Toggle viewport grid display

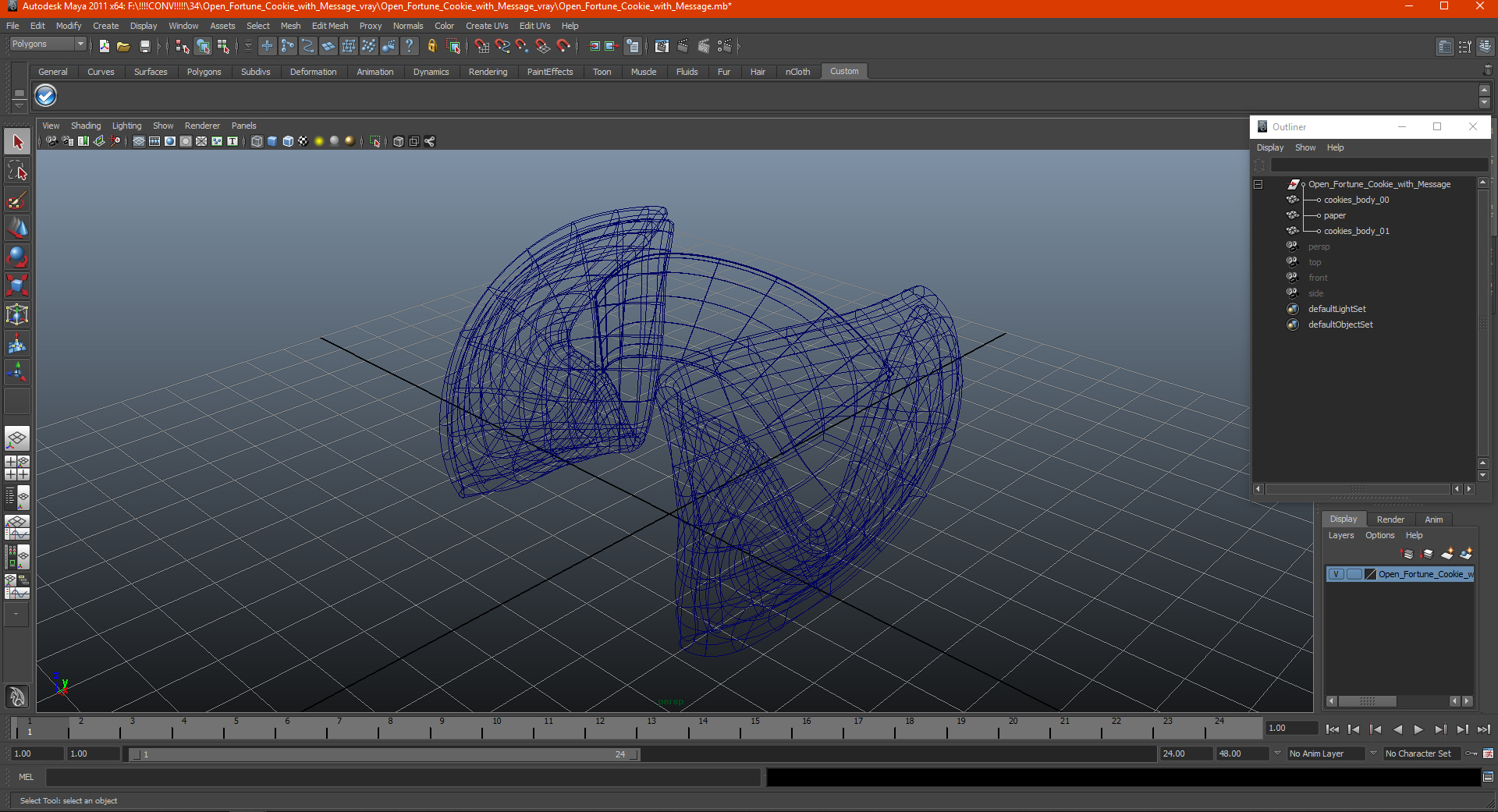(x=139, y=141)
